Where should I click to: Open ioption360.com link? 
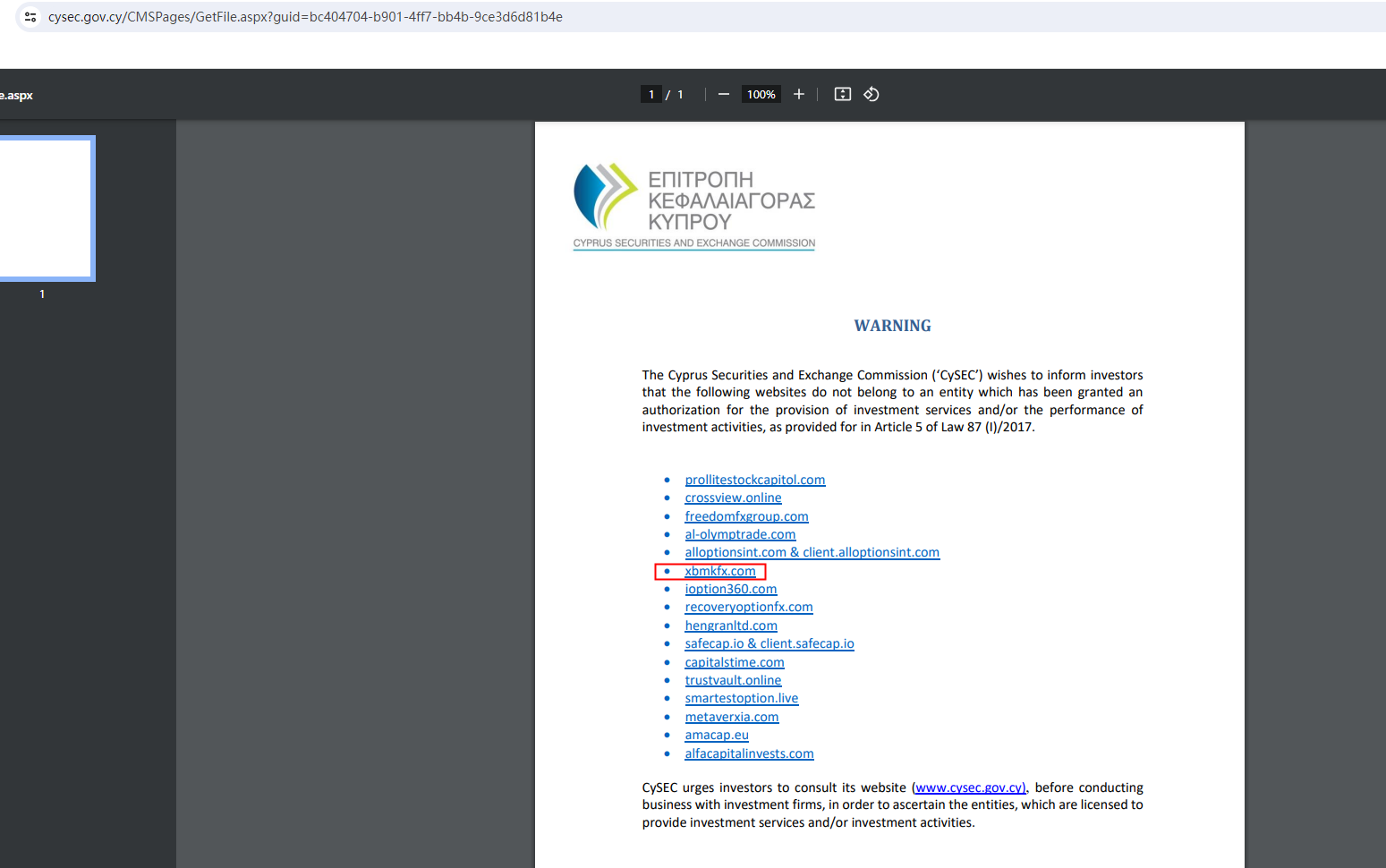point(731,589)
